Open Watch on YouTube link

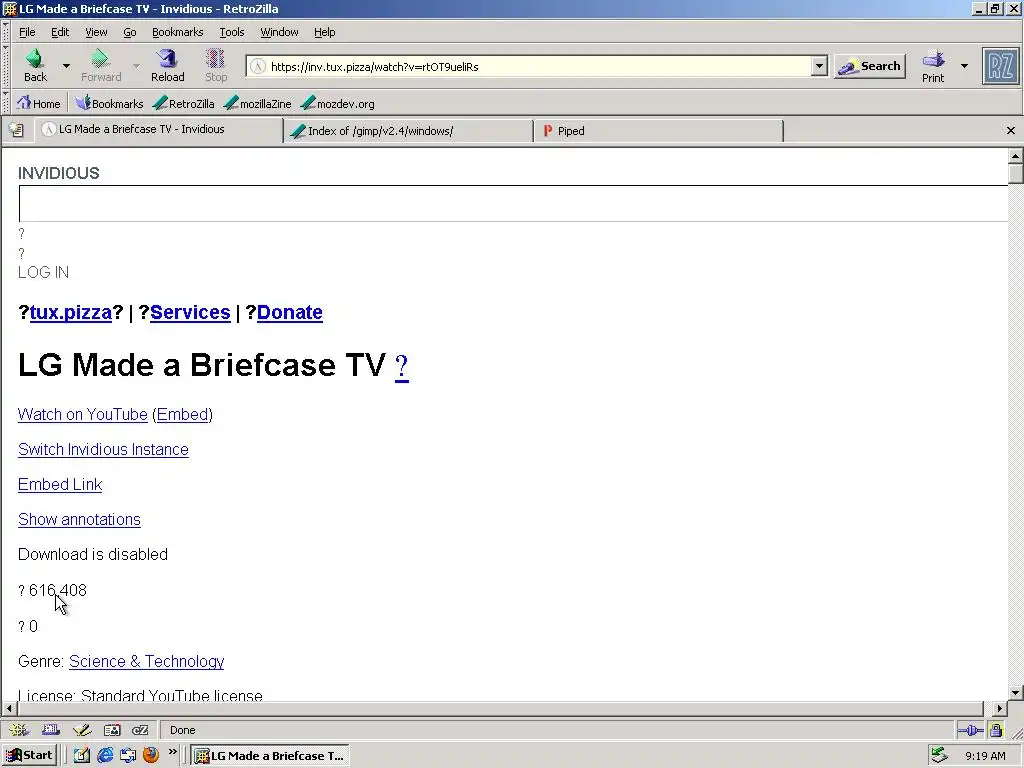[82, 415]
